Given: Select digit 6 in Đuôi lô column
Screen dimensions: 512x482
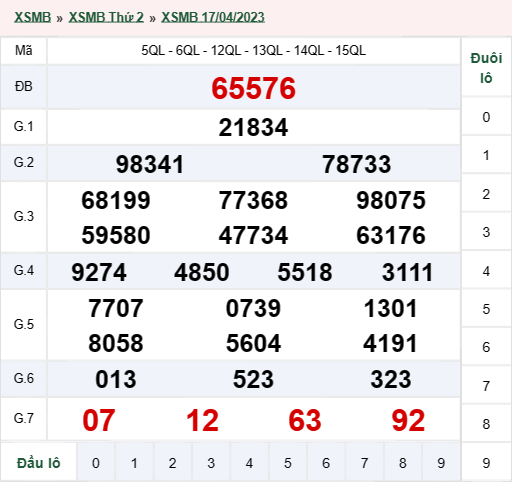Looking at the screenshot, I should point(486,347).
